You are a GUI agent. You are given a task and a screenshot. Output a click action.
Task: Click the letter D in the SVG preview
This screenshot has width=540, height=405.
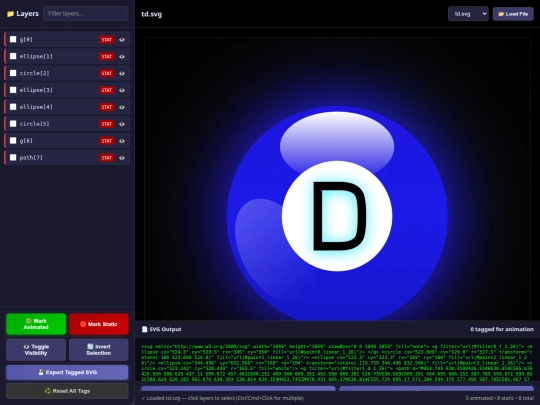[340, 216]
